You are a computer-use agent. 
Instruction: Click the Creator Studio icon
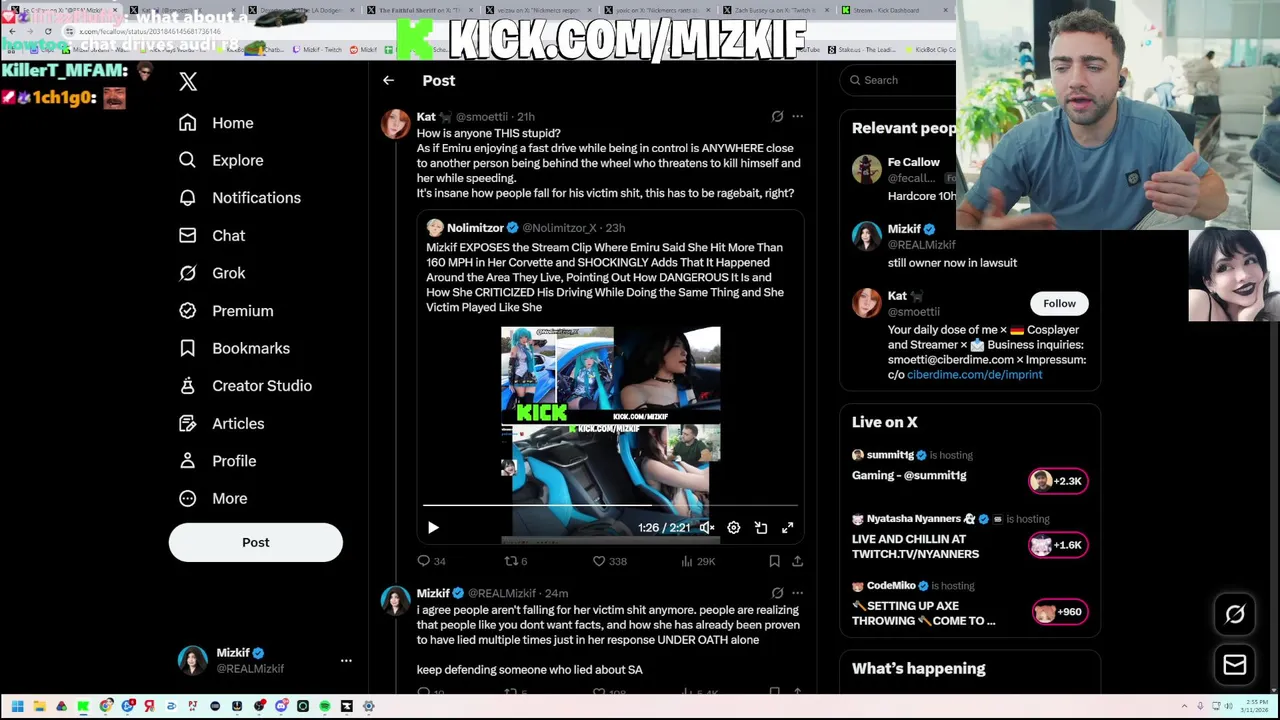pyautogui.click(x=187, y=386)
